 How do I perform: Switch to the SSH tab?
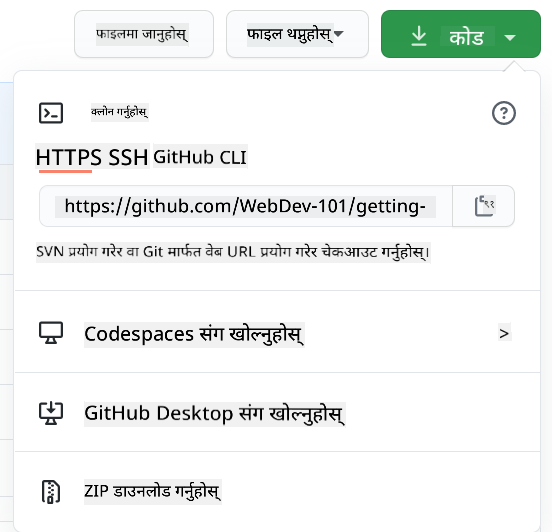point(128,157)
